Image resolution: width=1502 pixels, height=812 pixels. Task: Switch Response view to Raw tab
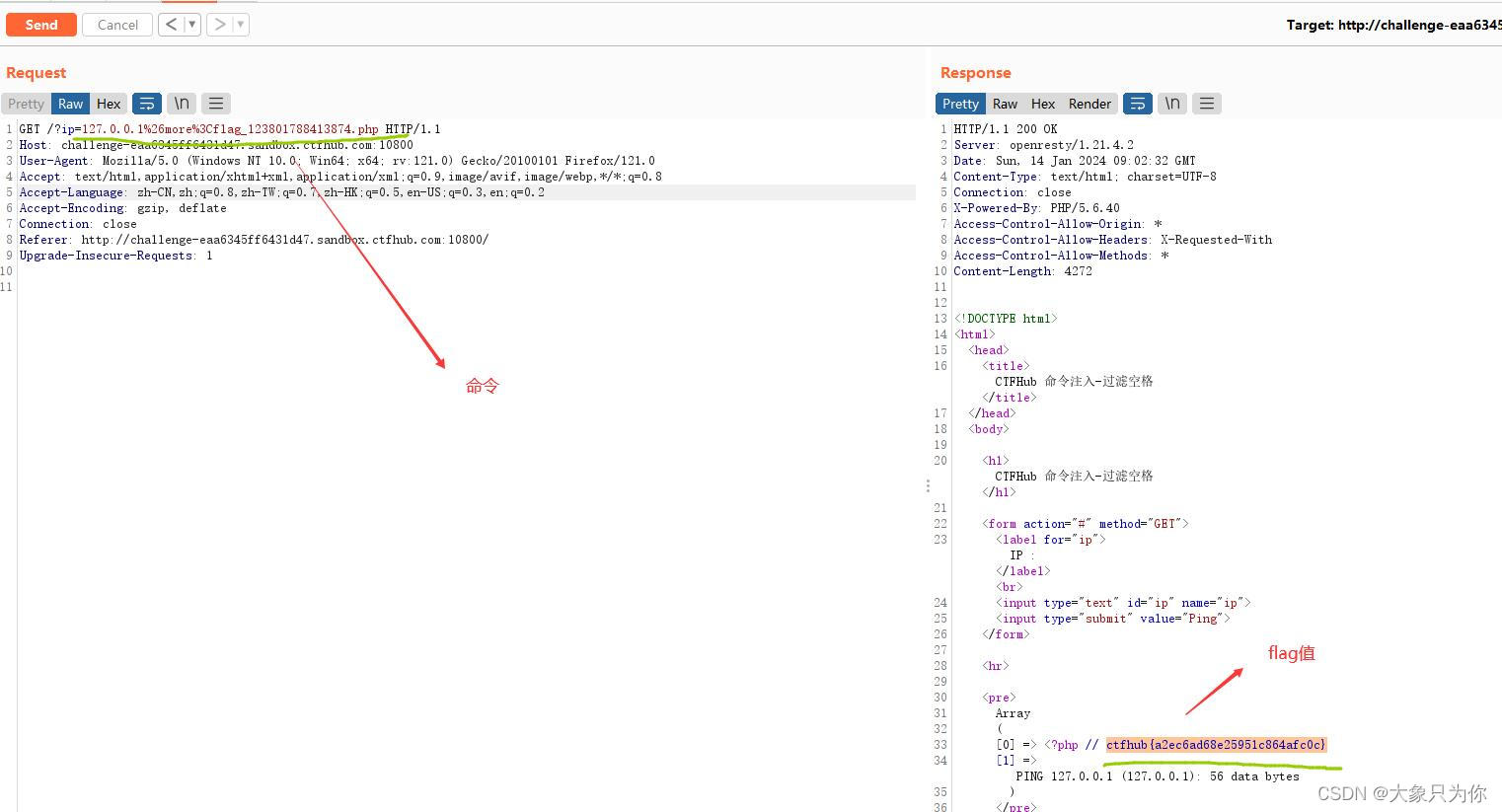1006,104
